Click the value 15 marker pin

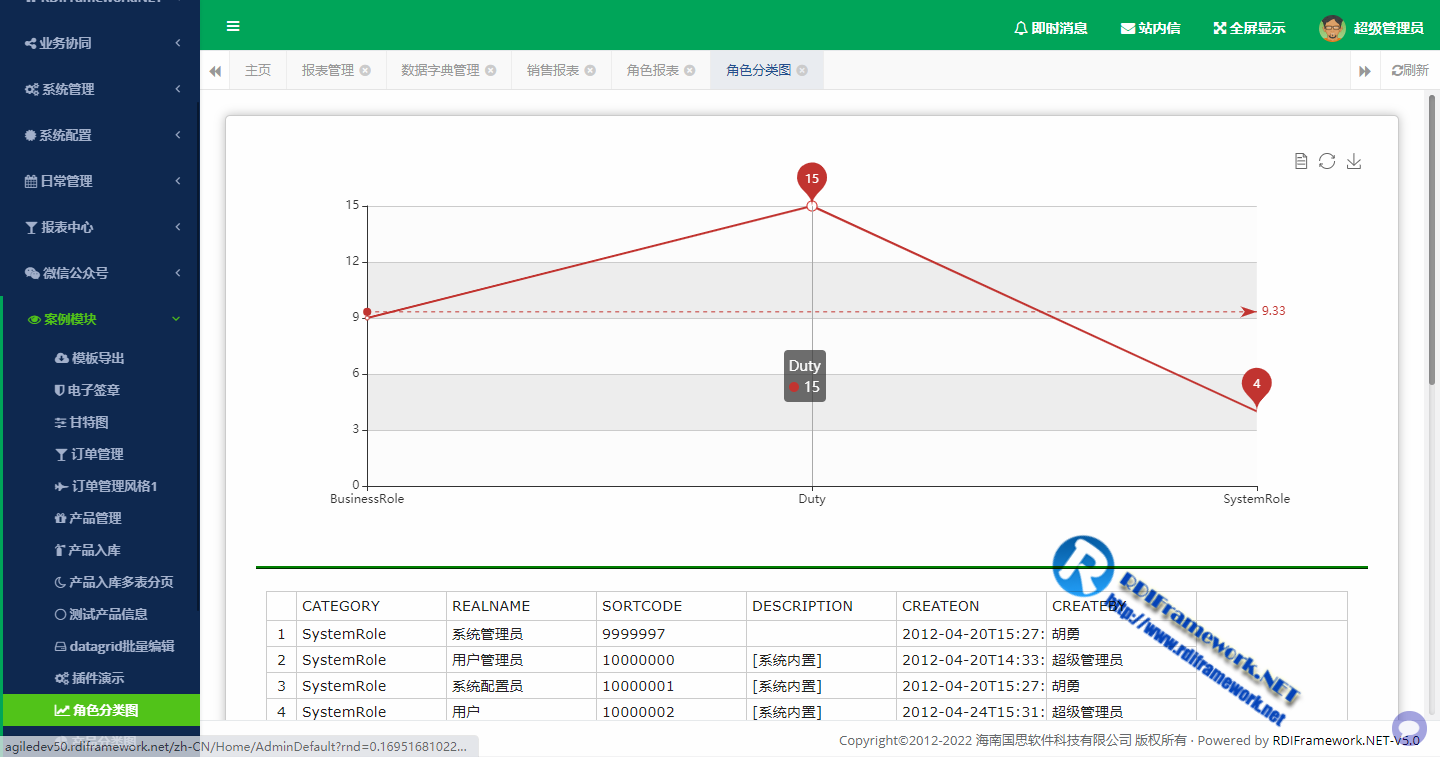(x=812, y=180)
